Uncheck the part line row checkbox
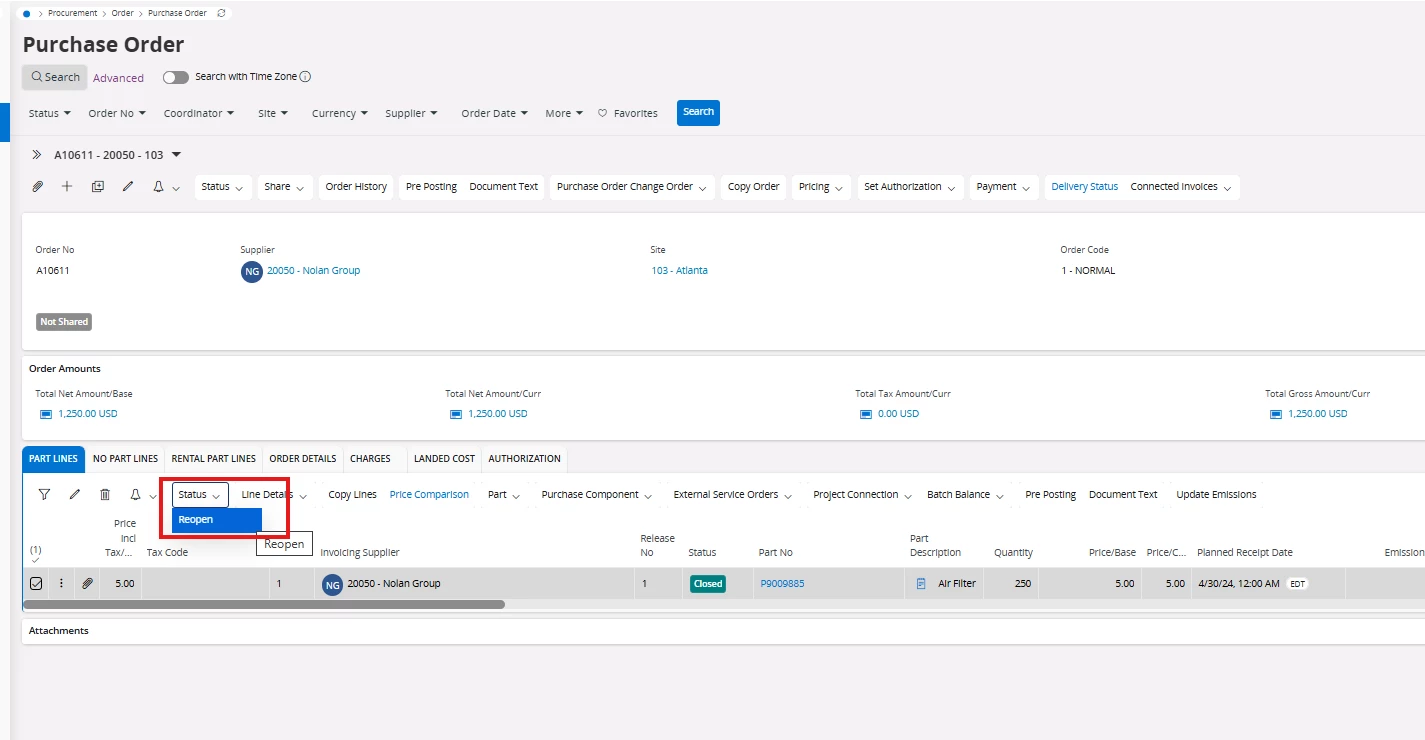Viewport: 1425px width, 740px height. (x=36, y=584)
